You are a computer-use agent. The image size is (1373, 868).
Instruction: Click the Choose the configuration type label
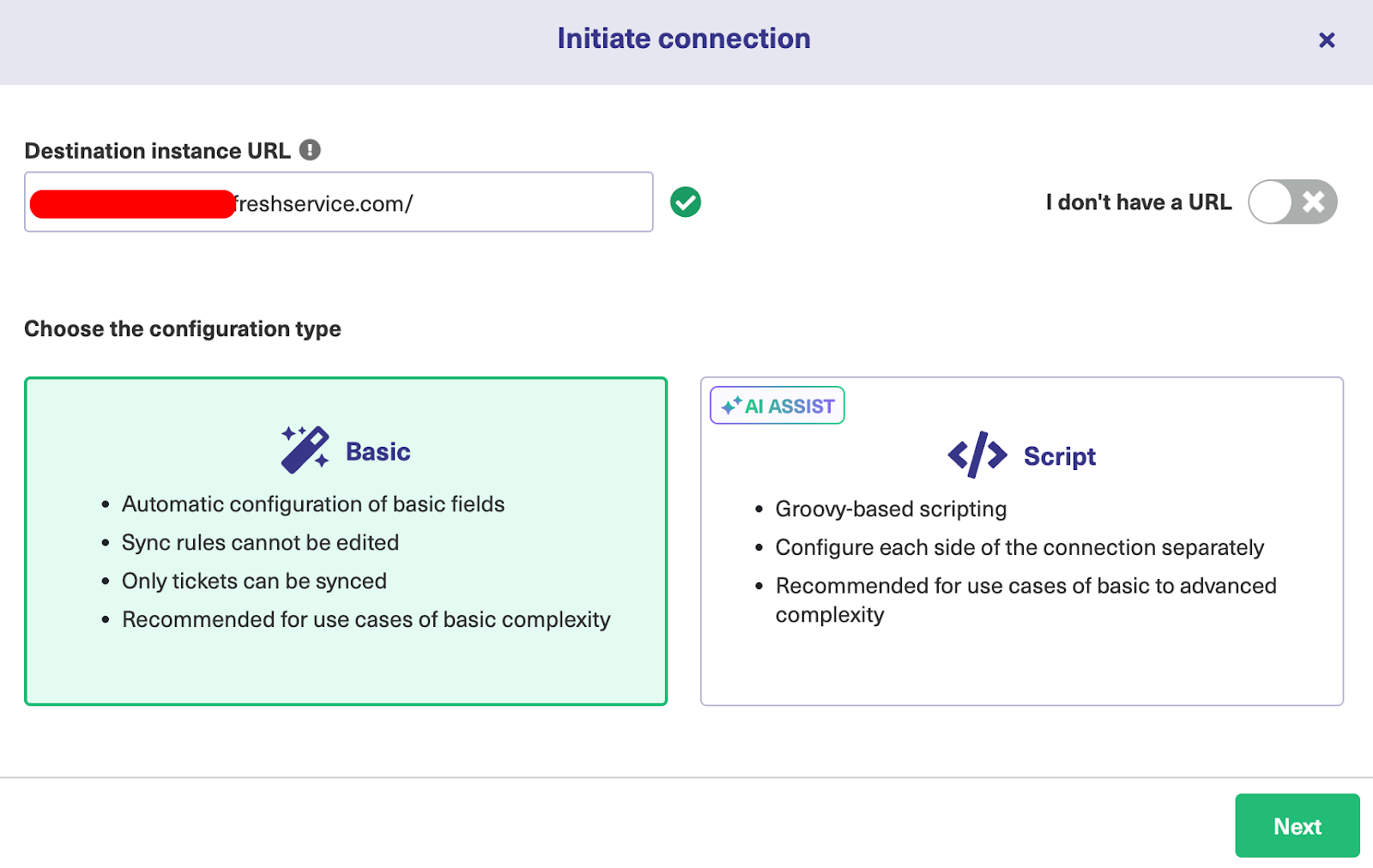[182, 329]
